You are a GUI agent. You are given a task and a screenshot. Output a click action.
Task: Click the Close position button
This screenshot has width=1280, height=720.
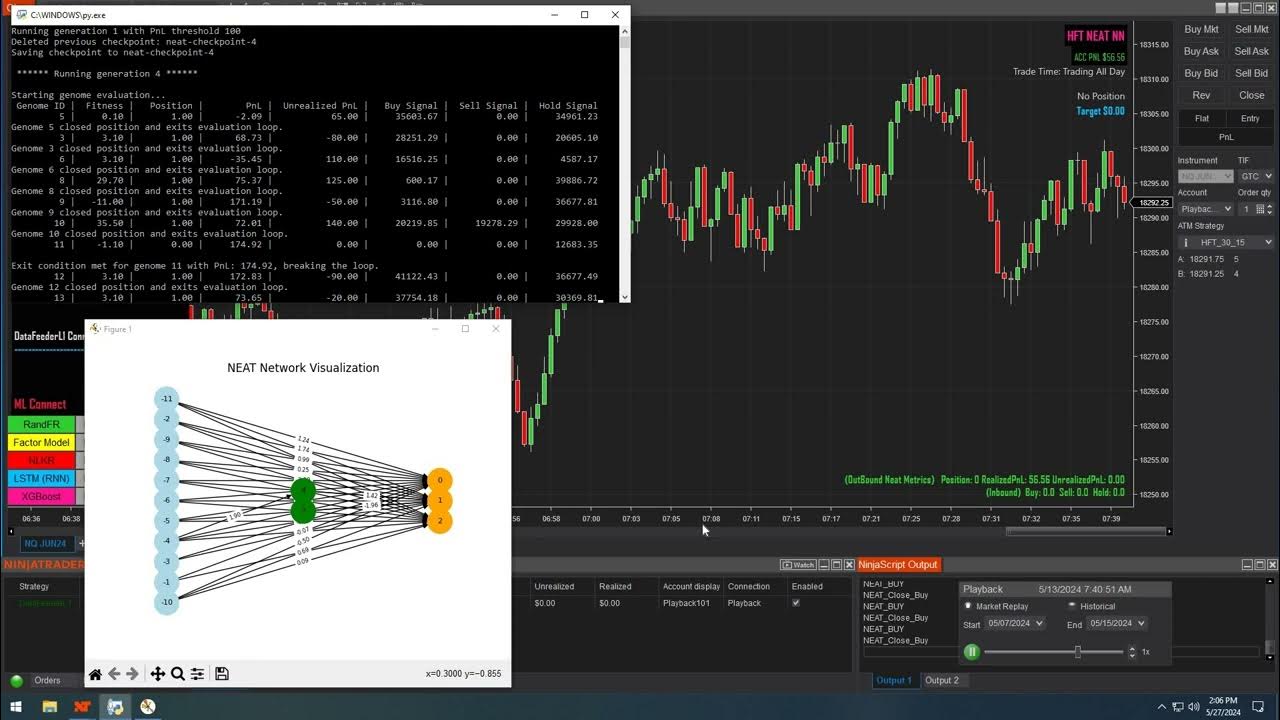[1251, 96]
